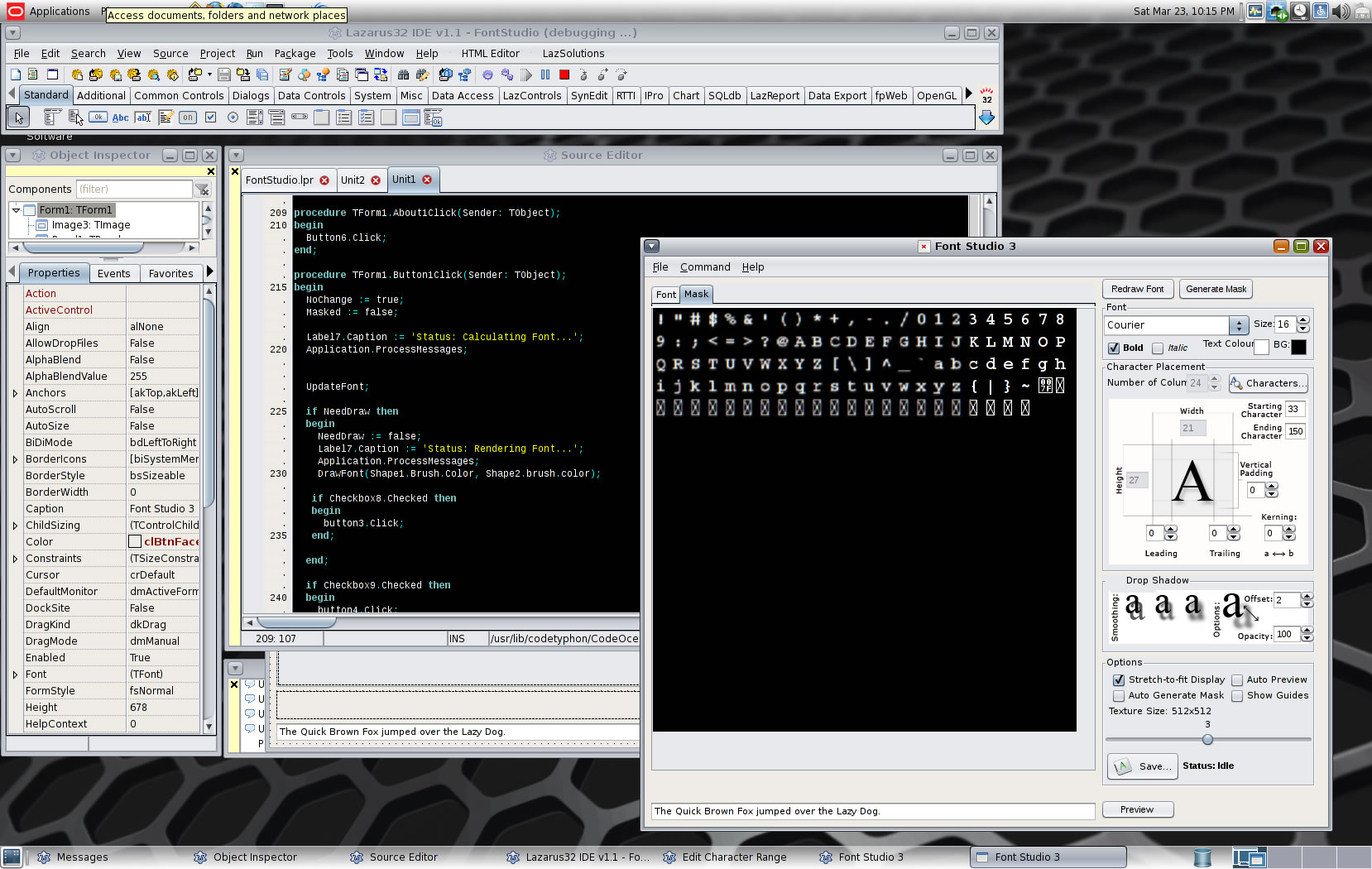The width and height of the screenshot is (1372, 869).
Task: Select the TRadioButton palette component
Action: (x=233, y=118)
